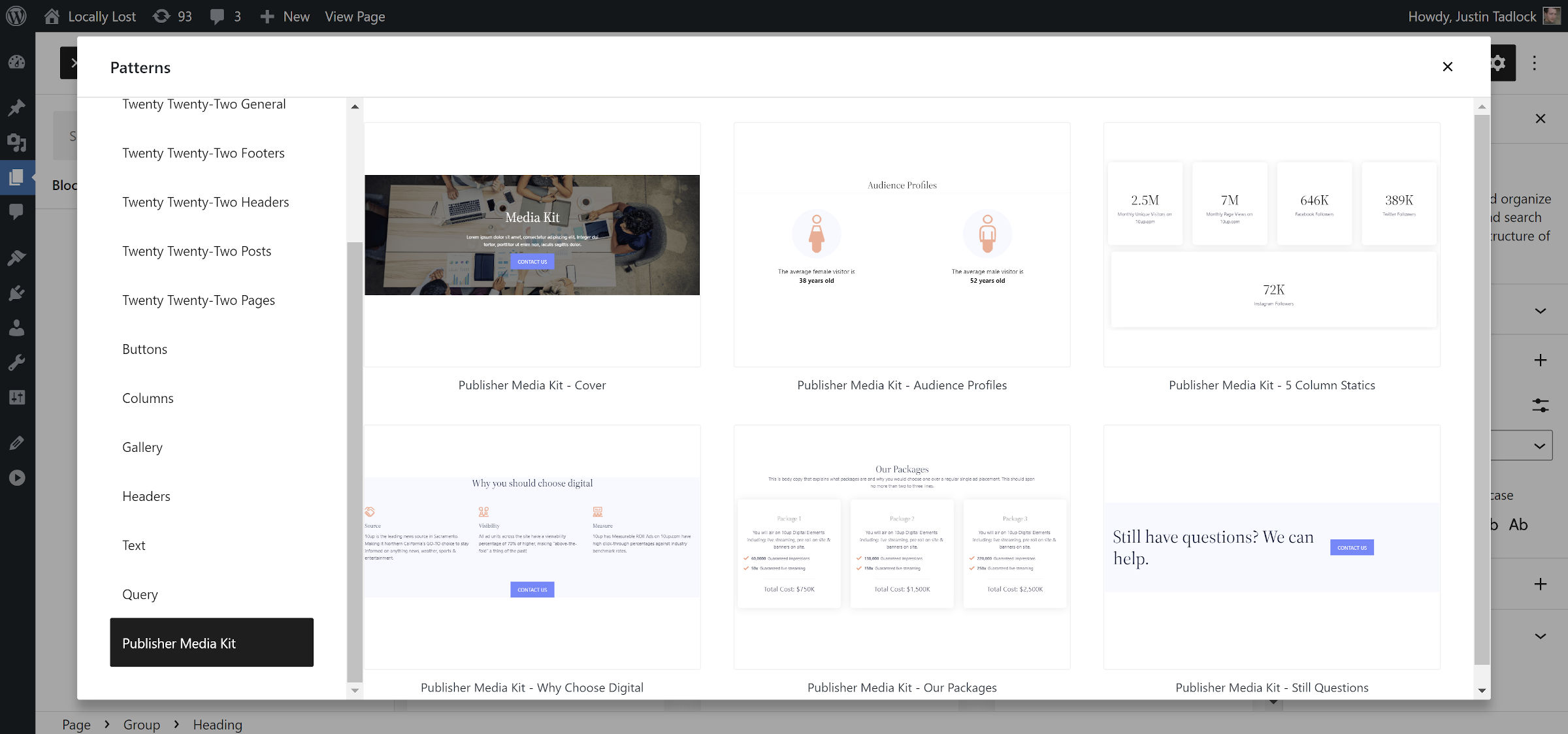Viewport: 1568px width, 734px height.
Task: Open Plugins using the plug icon
Action: (x=17, y=292)
